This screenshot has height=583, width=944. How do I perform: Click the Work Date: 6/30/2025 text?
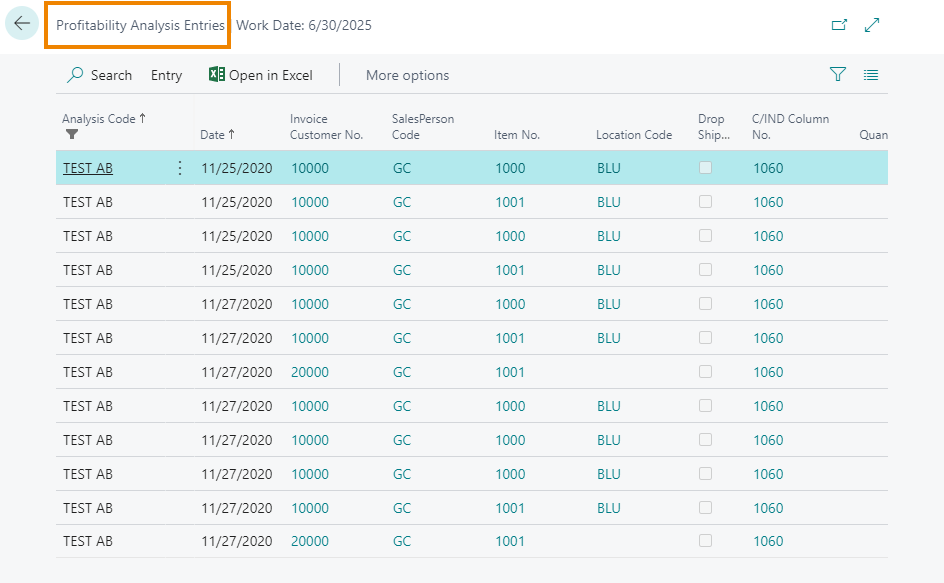click(304, 25)
